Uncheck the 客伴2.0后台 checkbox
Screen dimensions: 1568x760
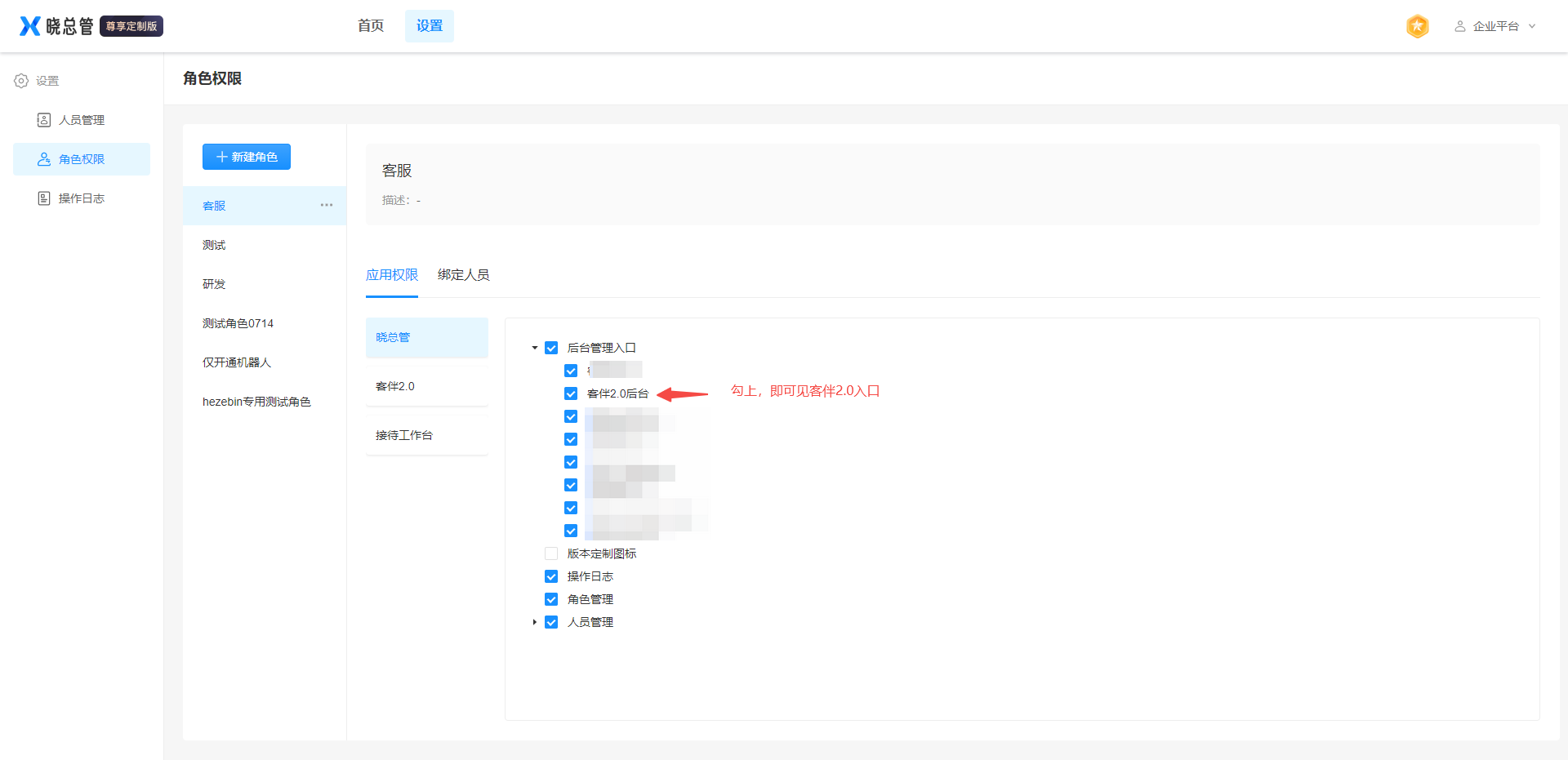click(x=571, y=393)
